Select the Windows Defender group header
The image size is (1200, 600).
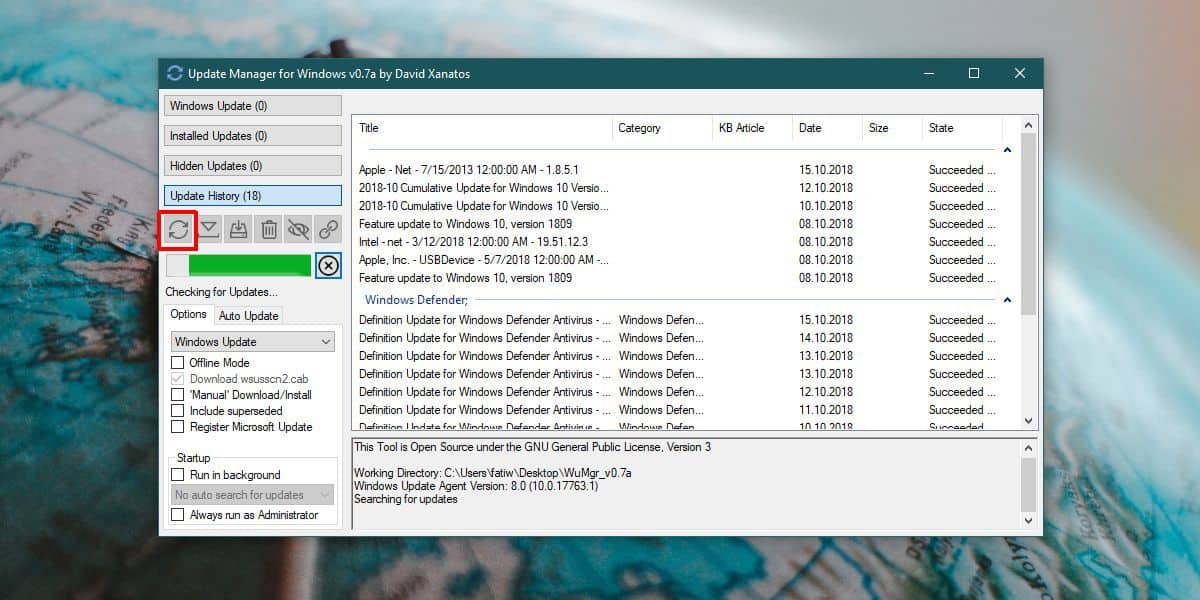(x=416, y=300)
